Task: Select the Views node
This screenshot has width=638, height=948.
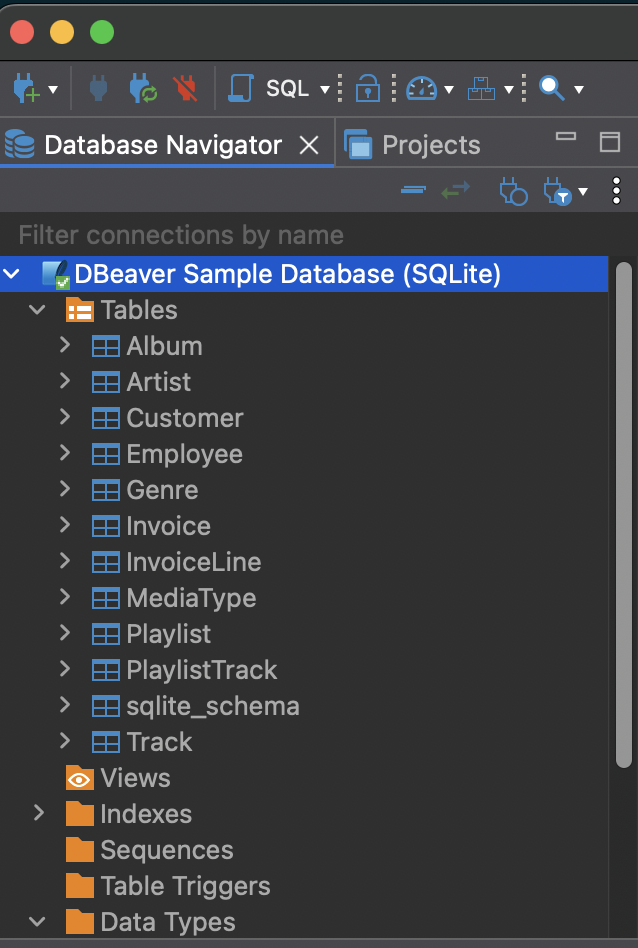Action: coord(135,778)
